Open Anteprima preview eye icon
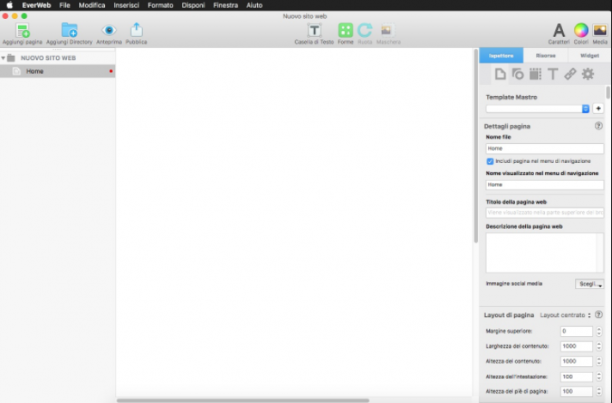The height and width of the screenshot is (403, 612). coord(109,30)
